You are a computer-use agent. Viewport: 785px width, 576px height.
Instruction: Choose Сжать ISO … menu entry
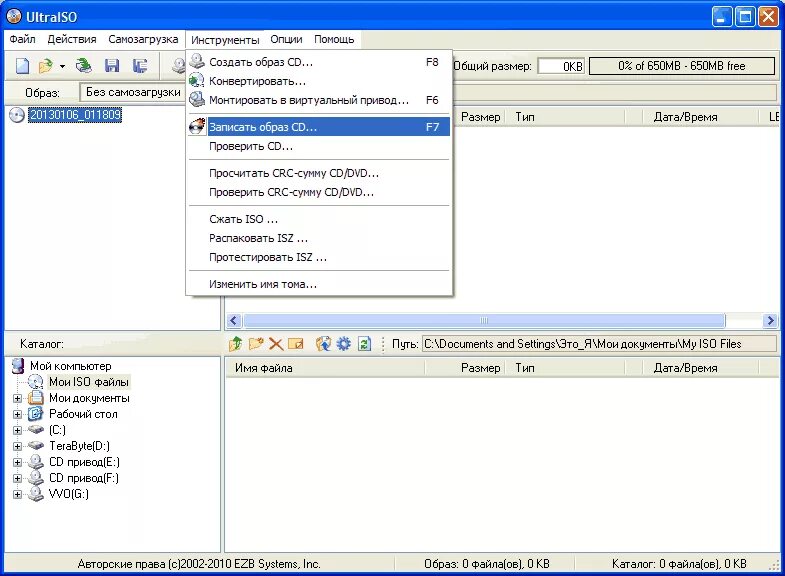point(319,219)
